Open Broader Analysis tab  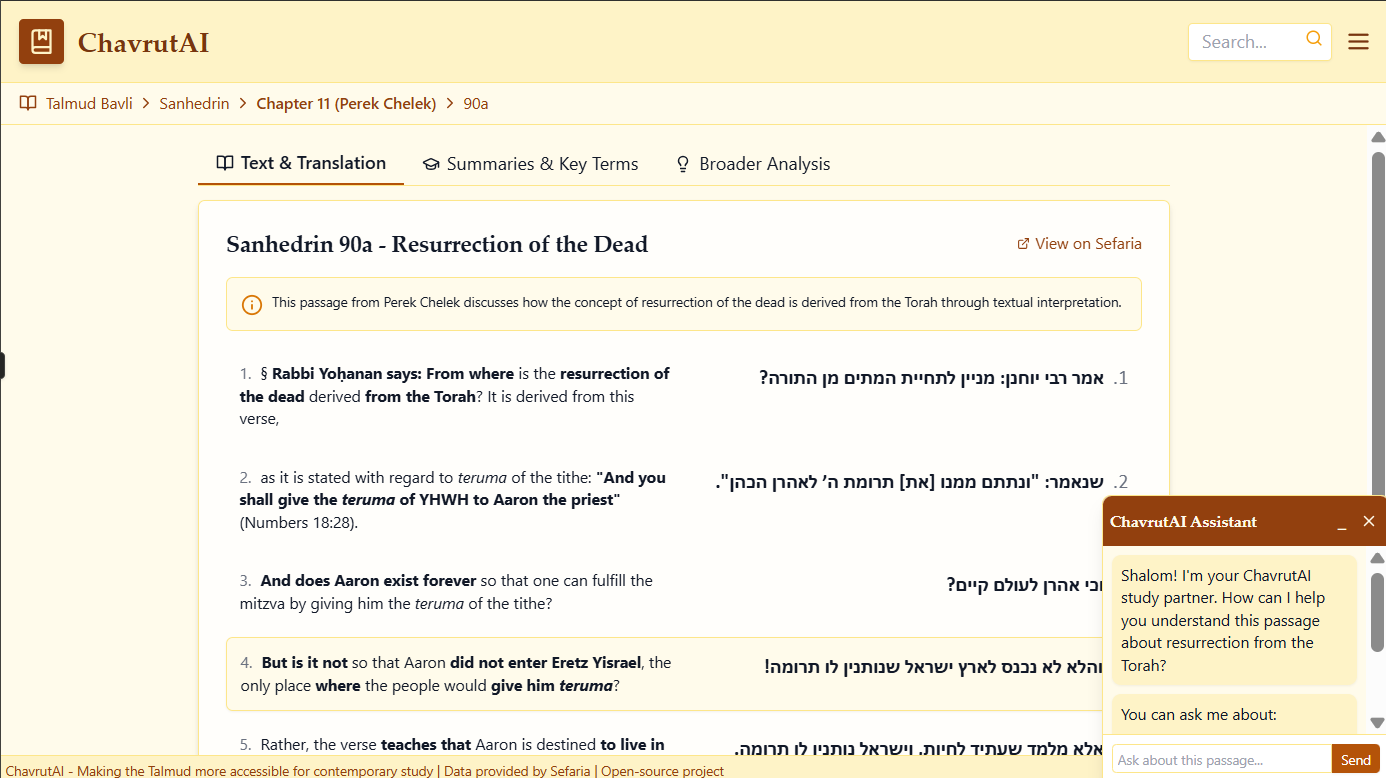(x=753, y=164)
